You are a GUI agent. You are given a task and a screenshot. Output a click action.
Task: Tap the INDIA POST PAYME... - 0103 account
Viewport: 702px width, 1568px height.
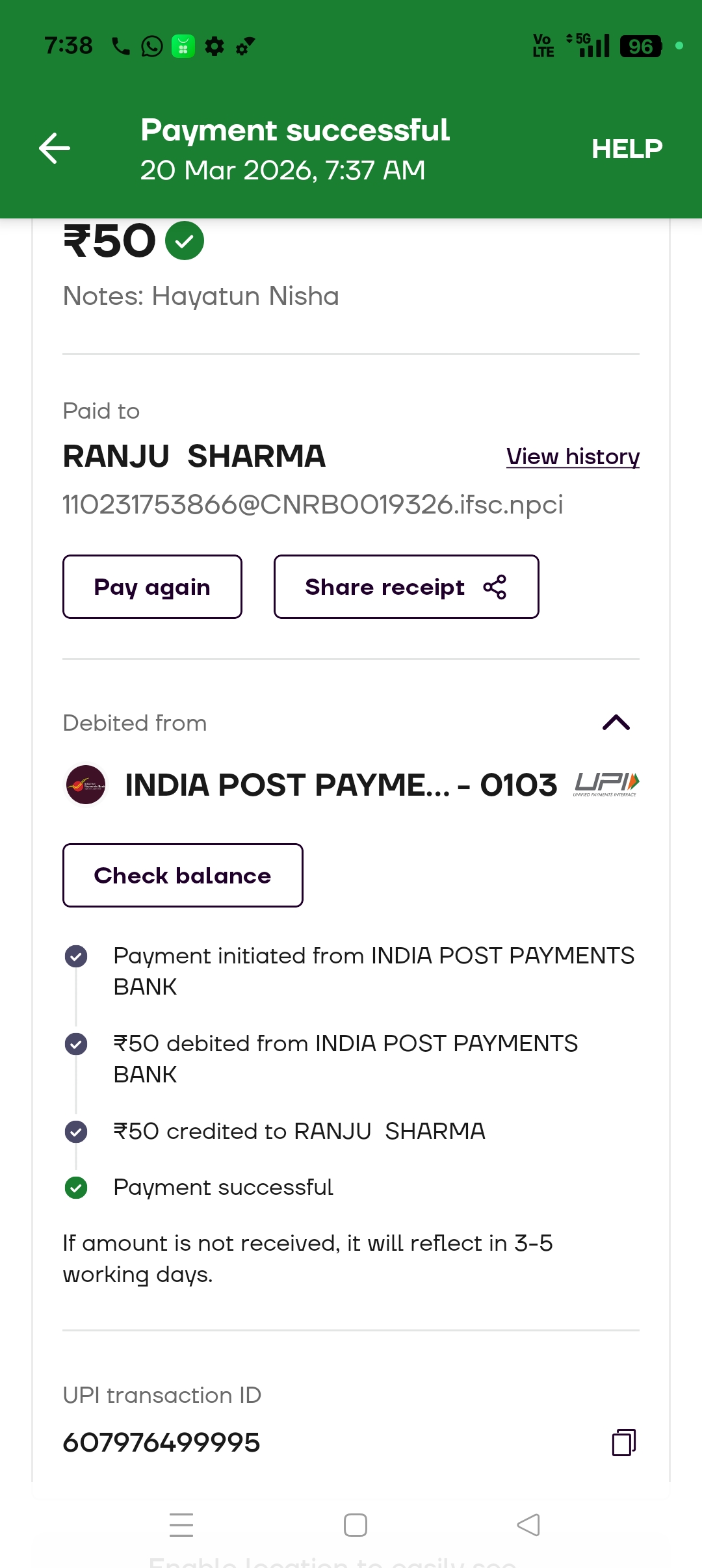341,785
